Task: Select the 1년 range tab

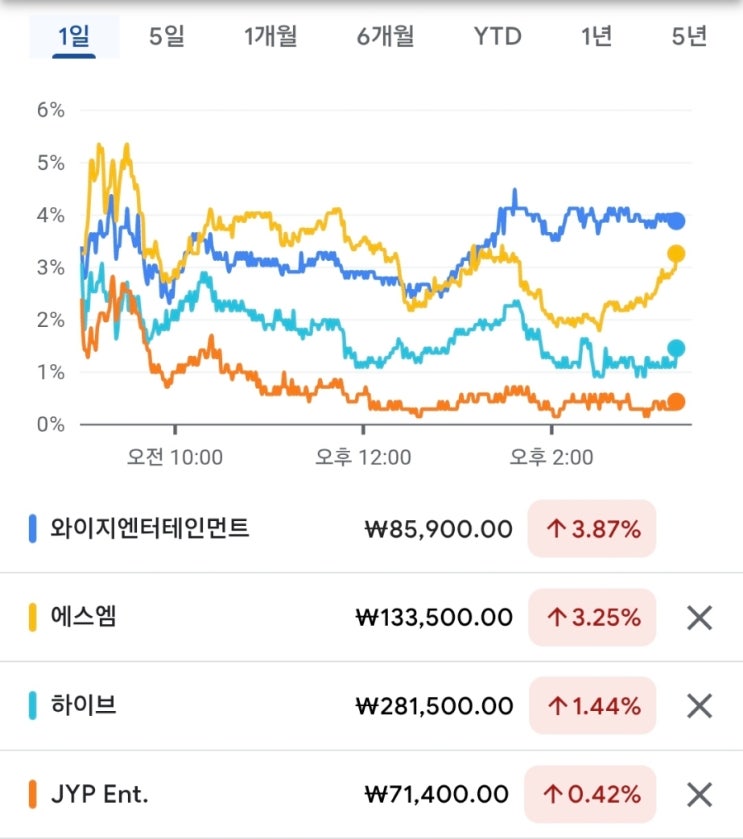Action: click(x=596, y=37)
